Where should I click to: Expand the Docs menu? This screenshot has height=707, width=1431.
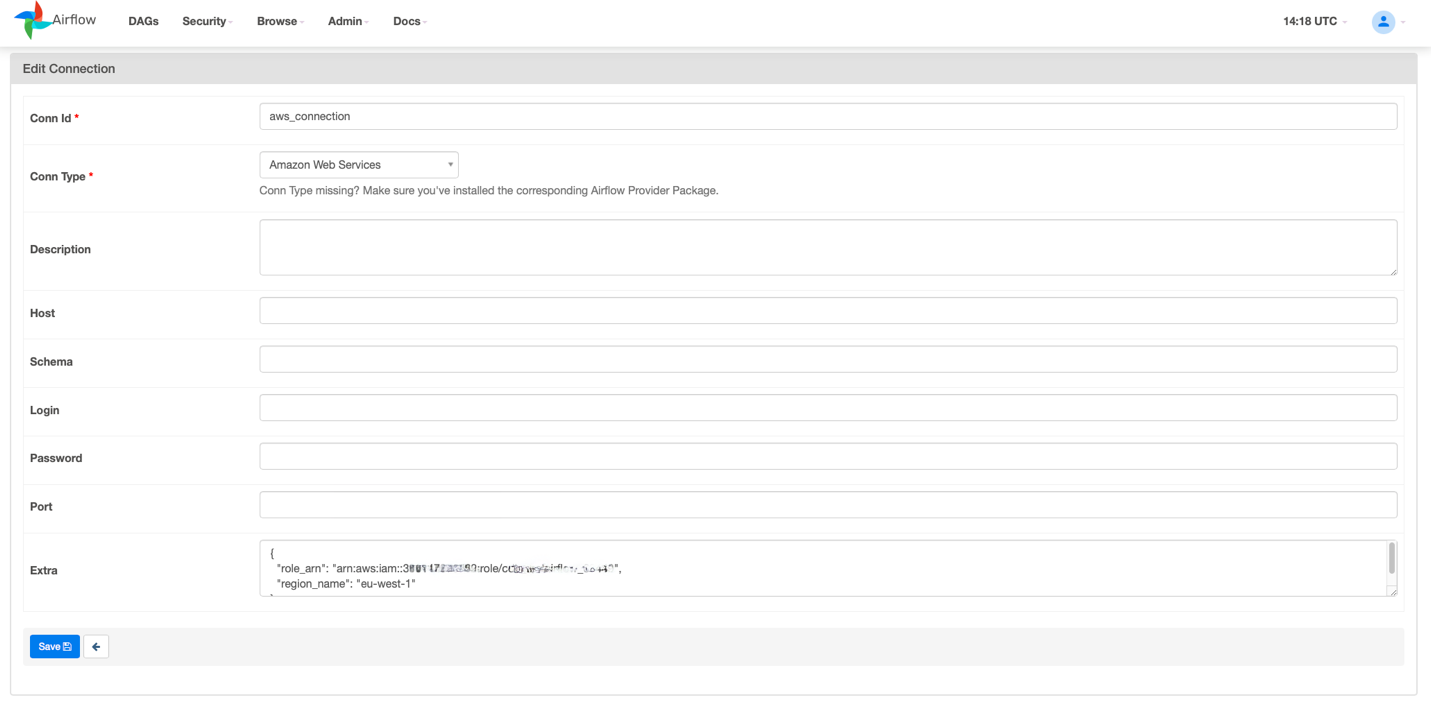409,21
